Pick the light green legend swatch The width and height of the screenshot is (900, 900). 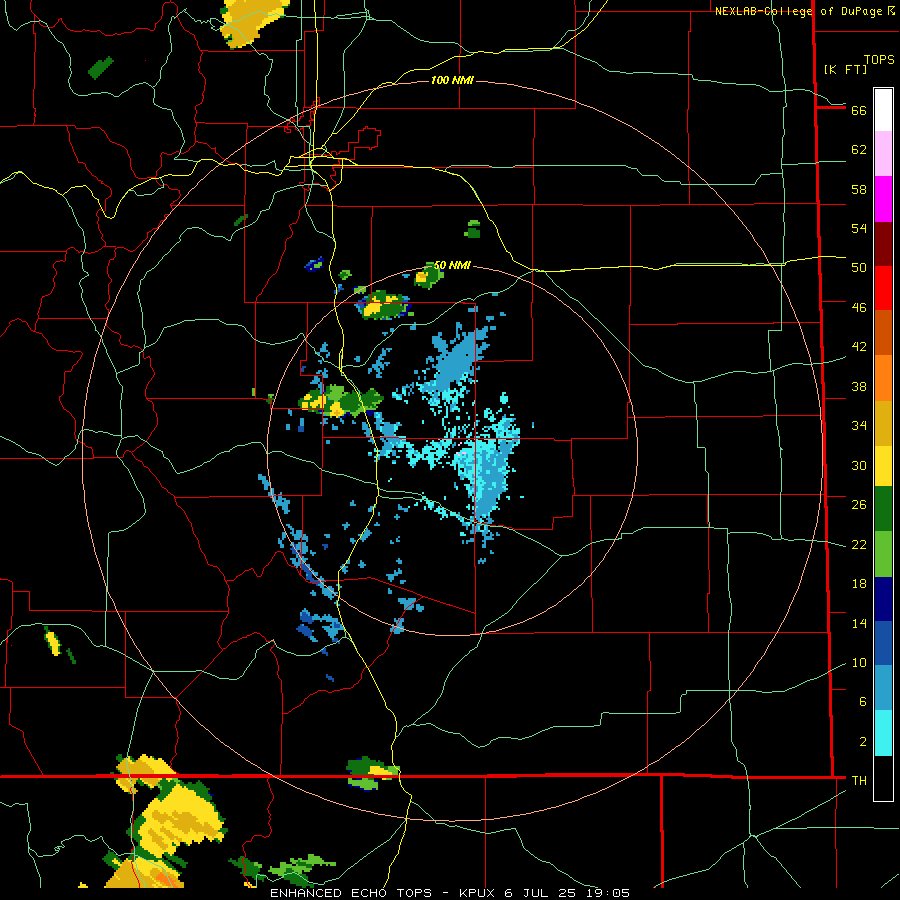pyautogui.click(x=883, y=553)
